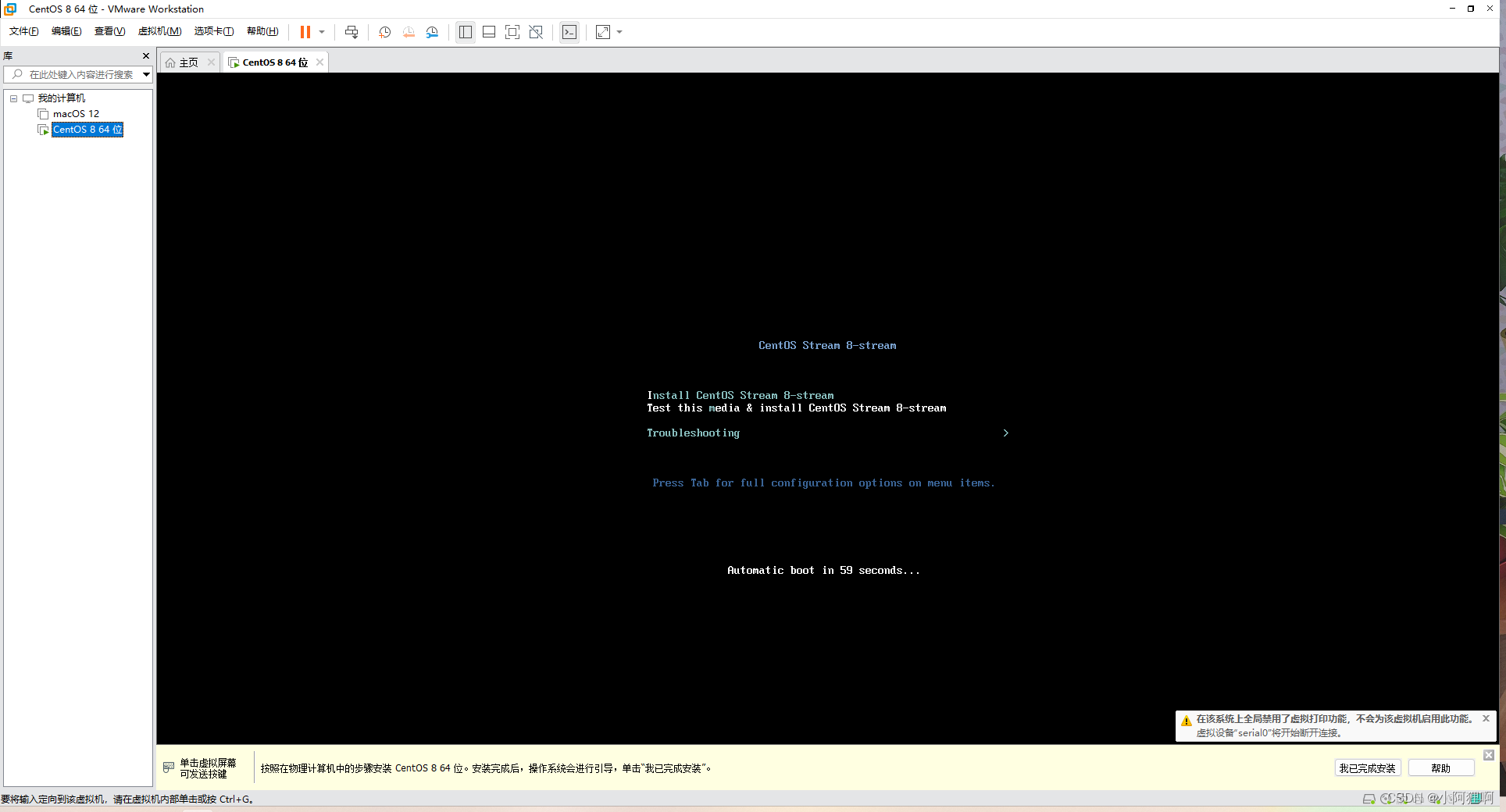The image size is (1506, 812).
Task: Click the keyboard hint icon in install bar
Action: [169, 767]
